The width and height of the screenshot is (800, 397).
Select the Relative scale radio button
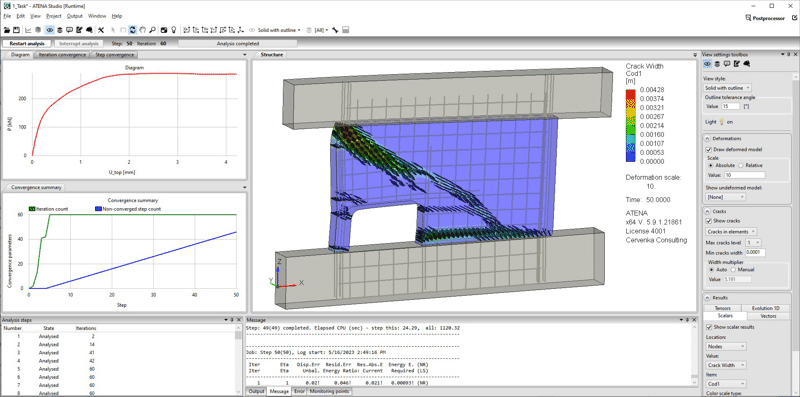[742, 165]
